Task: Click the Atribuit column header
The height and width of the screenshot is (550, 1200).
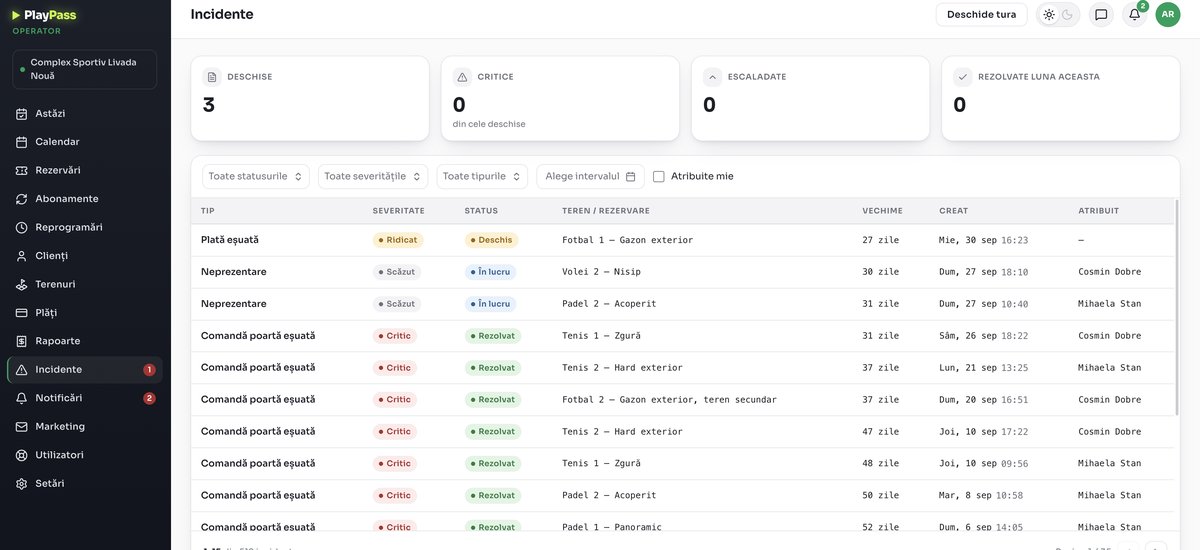Action: pyautogui.click(x=1098, y=211)
